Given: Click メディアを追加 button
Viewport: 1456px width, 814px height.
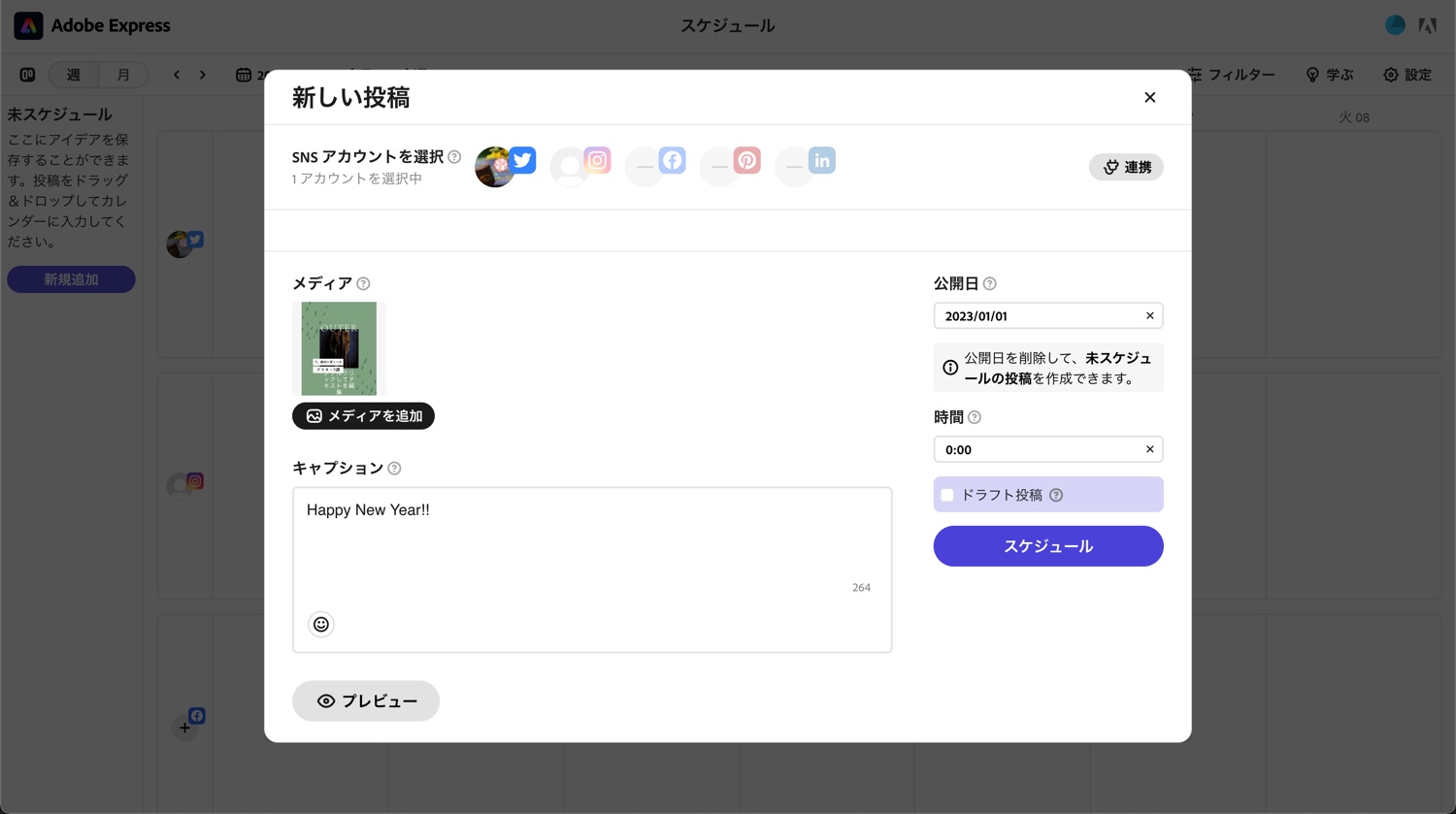Looking at the screenshot, I should coord(363,415).
